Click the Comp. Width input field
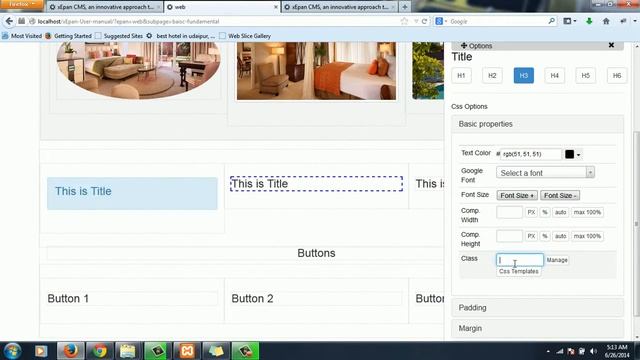 point(509,212)
